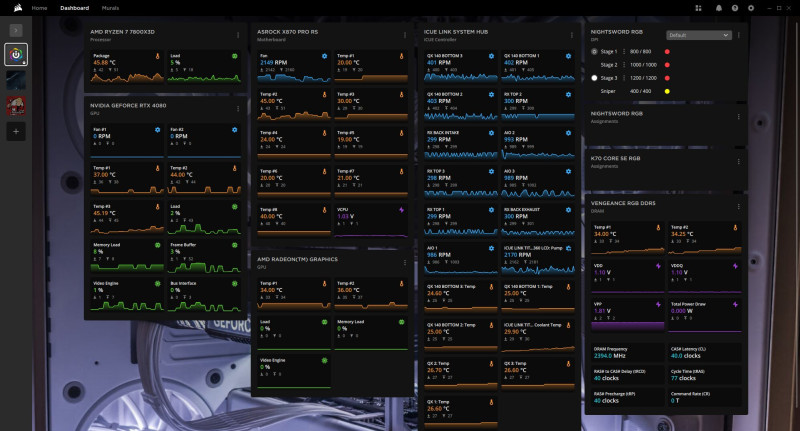
Task: Open K70 Core SE RGB widget menu
Action: pyautogui.click(x=738, y=162)
